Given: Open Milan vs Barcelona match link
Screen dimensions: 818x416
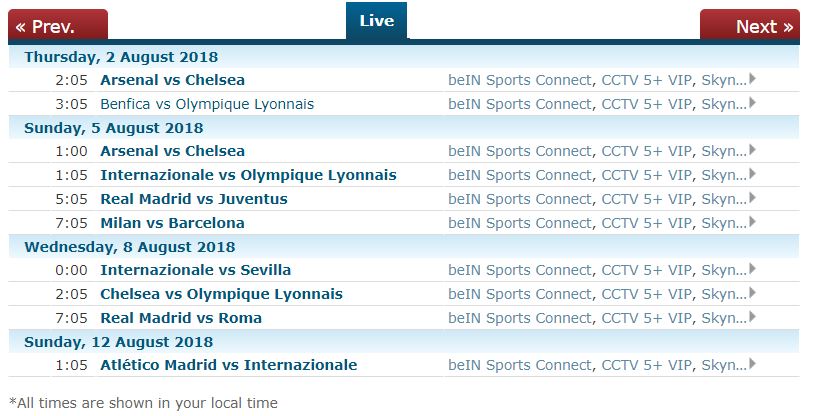Looking at the screenshot, I should [173, 223].
